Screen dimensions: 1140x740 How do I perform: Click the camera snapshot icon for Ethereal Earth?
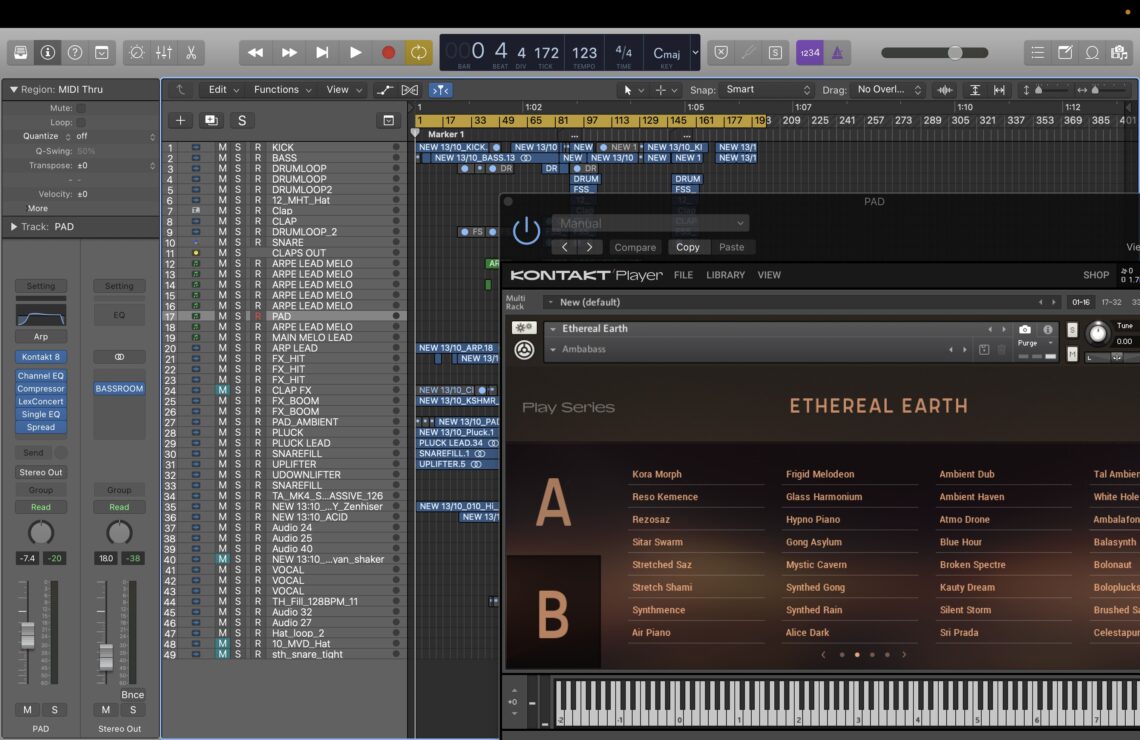(1024, 330)
